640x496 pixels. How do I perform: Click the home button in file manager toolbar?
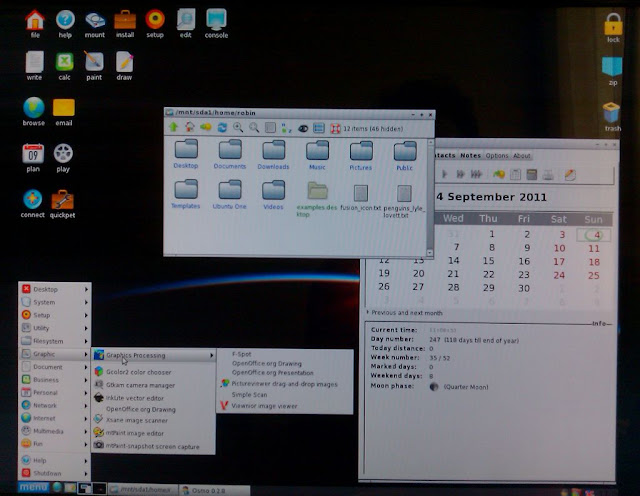pyautogui.click(x=190, y=127)
